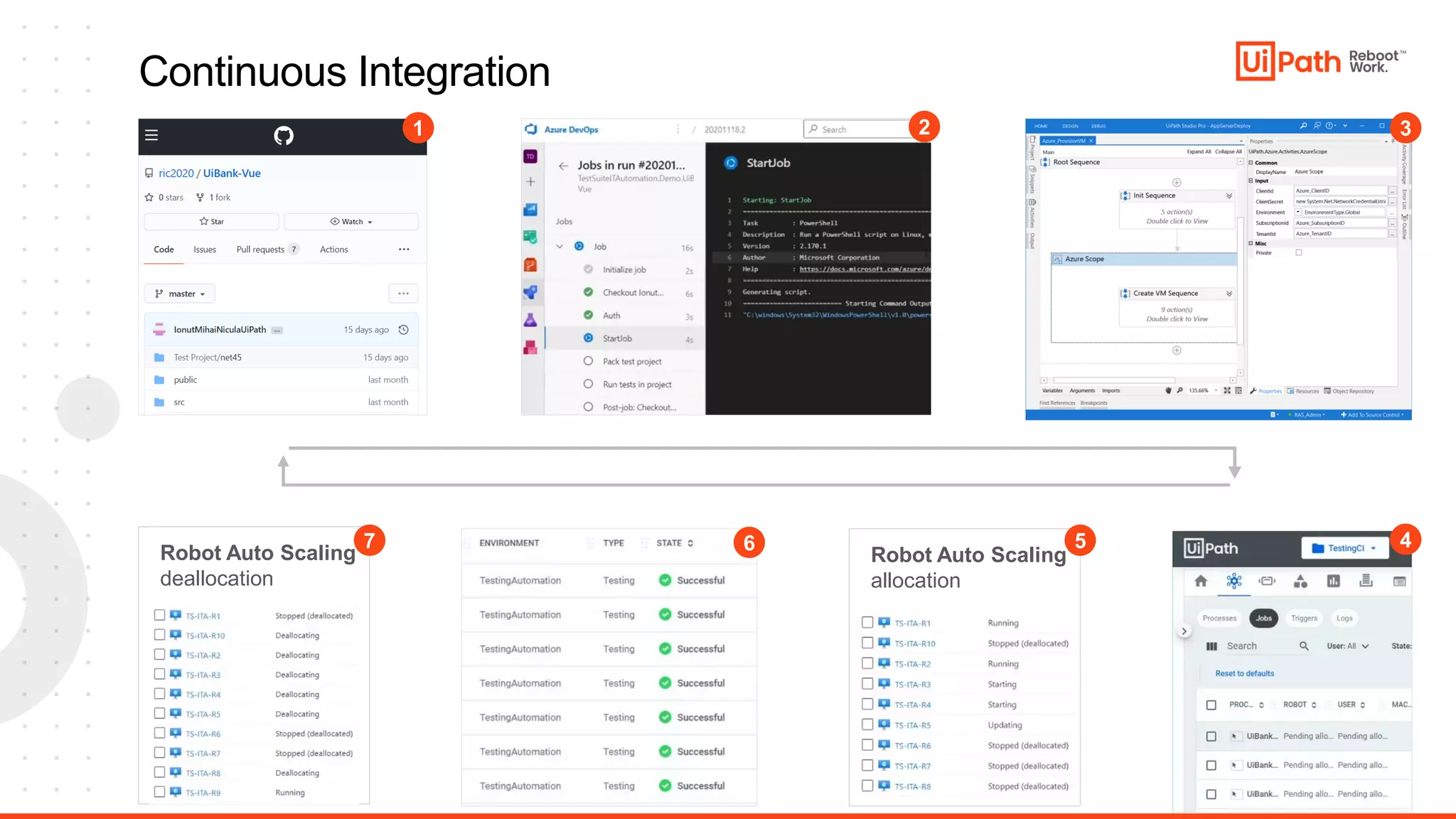The image size is (1456, 819).
Task: Check the TS-ITA-R6 box in deallocation list
Action: tap(159, 733)
